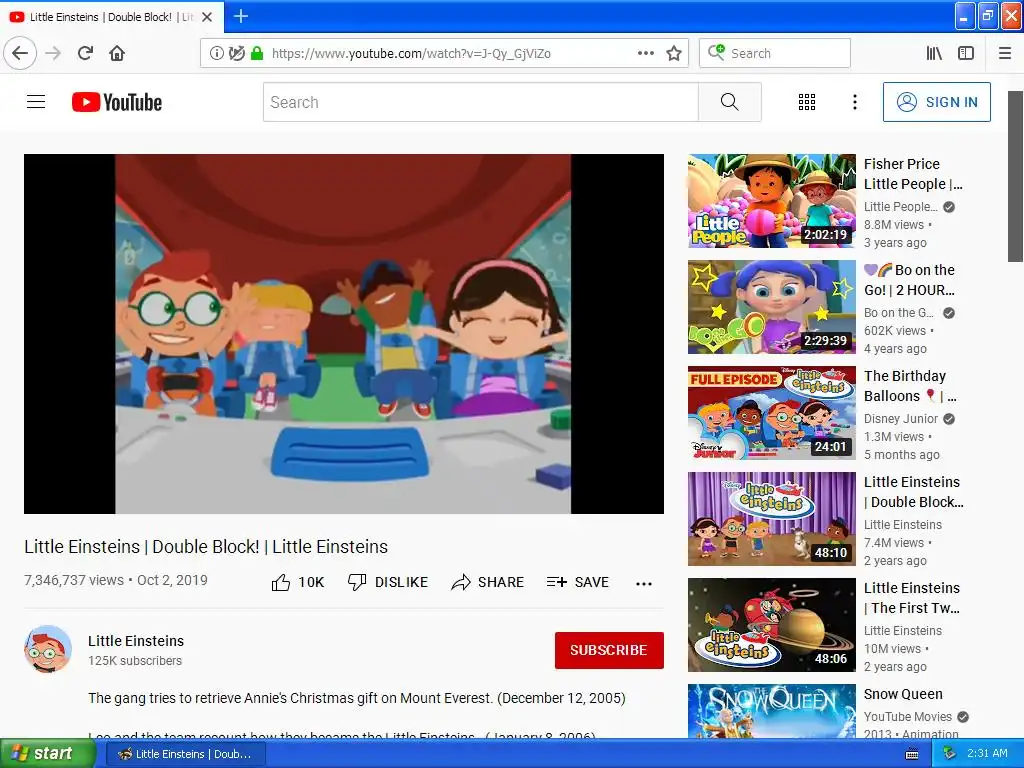
Task: Select the Little Einsteins Double Block tab
Action: coord(112,17)
